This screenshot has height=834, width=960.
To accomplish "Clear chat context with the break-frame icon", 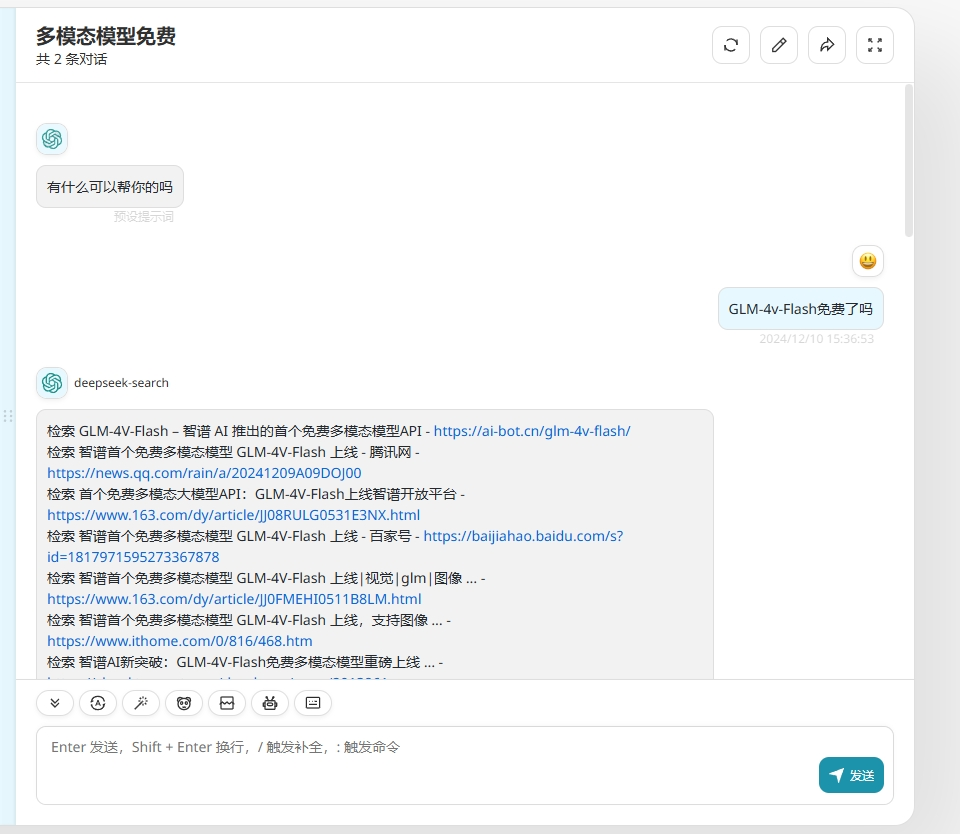I will 227,703.
